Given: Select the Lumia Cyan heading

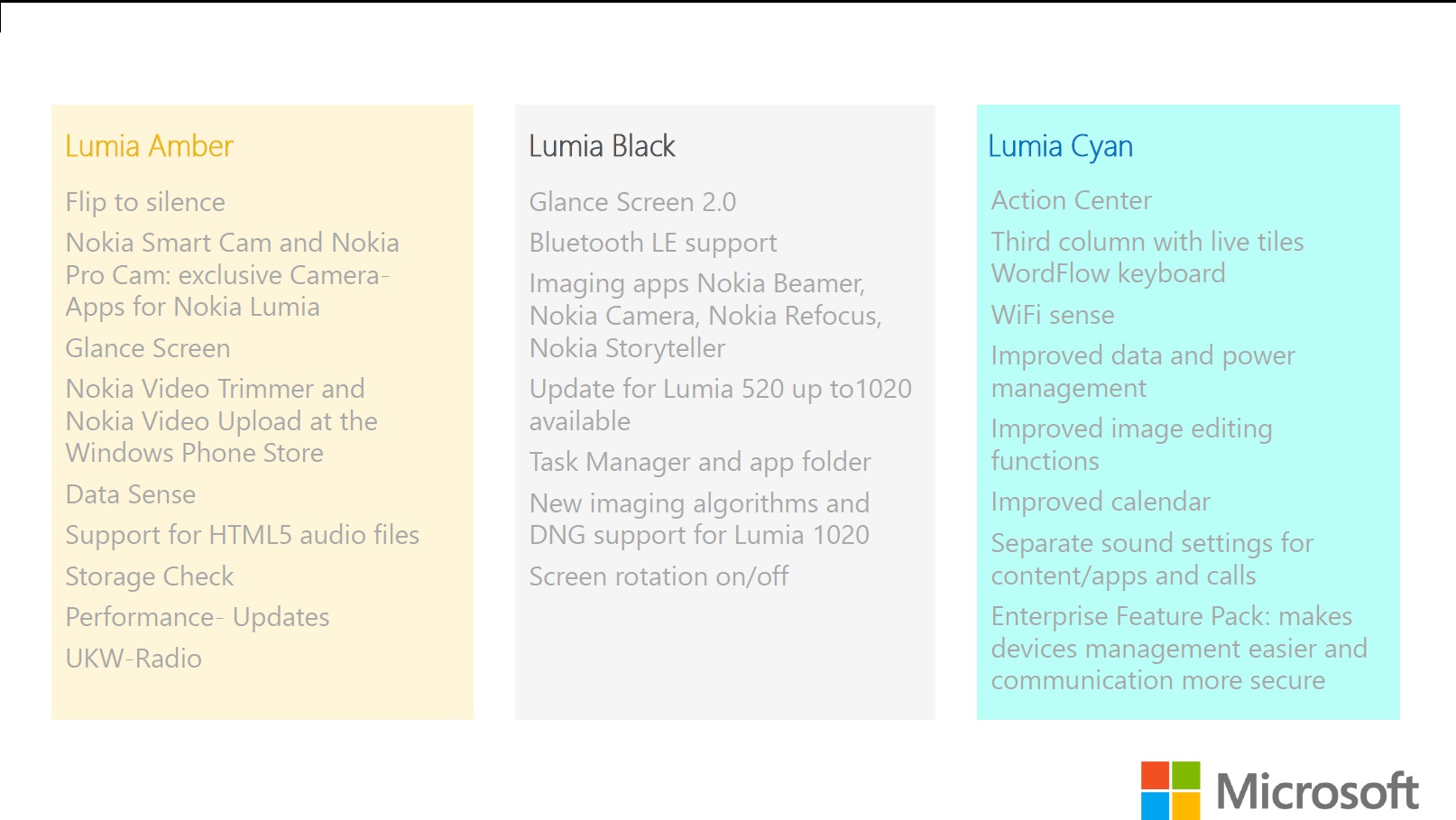Looking at the screenshot, I should [x=1060, y=146].
